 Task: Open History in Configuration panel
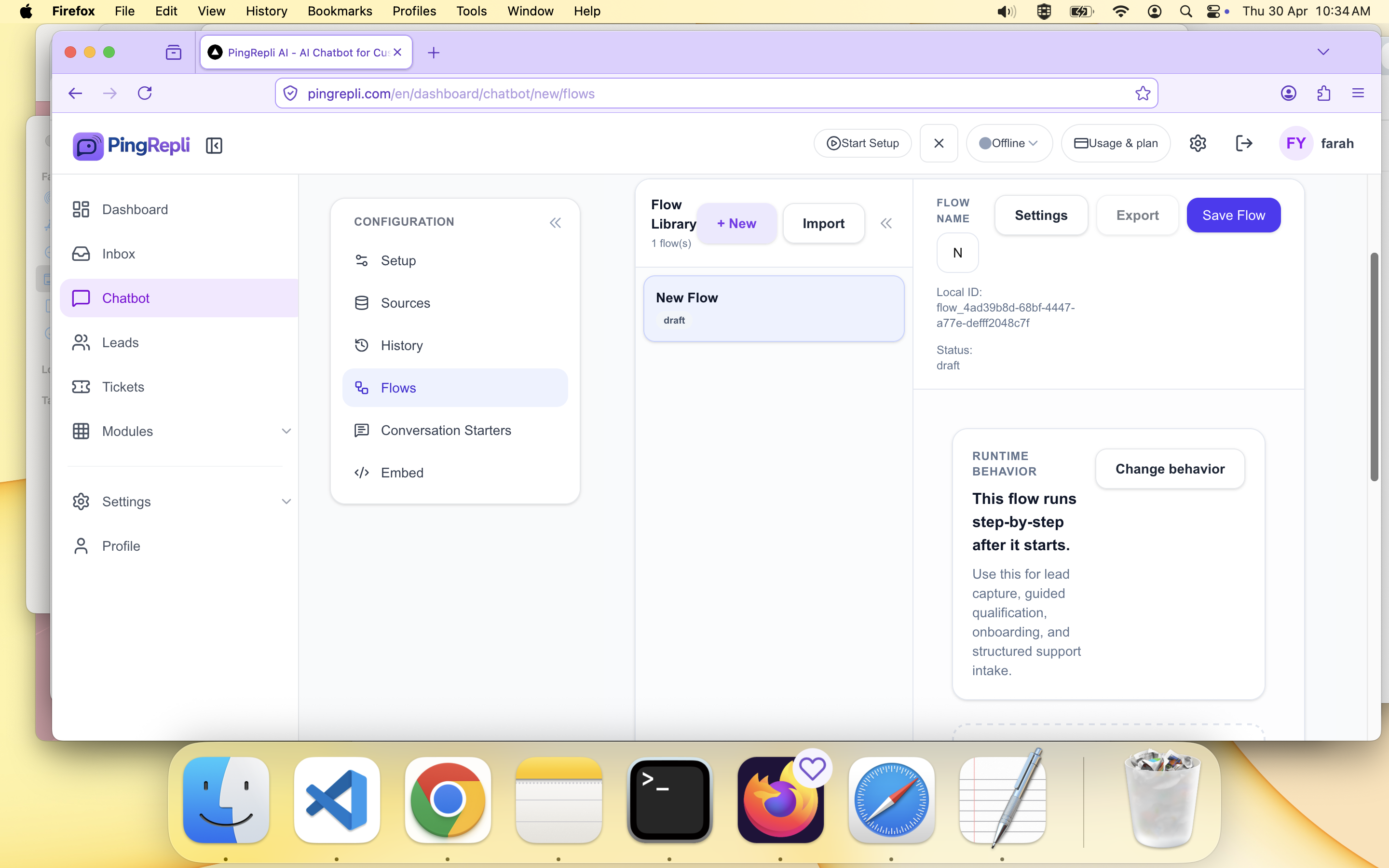coord(455,346)
